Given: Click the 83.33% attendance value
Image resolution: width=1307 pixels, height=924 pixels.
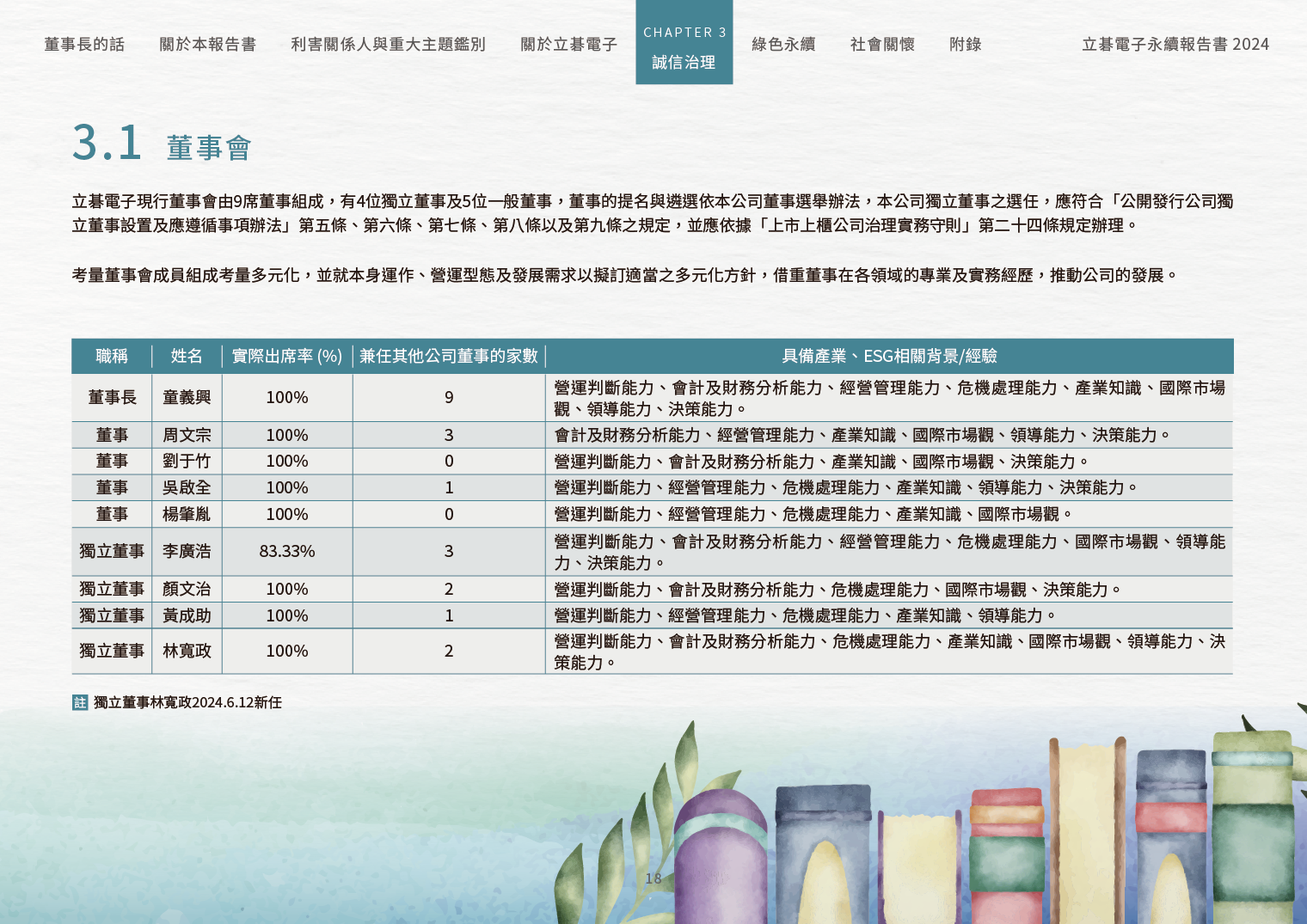Looking at the screenshot, I should (x=287, y=551).
